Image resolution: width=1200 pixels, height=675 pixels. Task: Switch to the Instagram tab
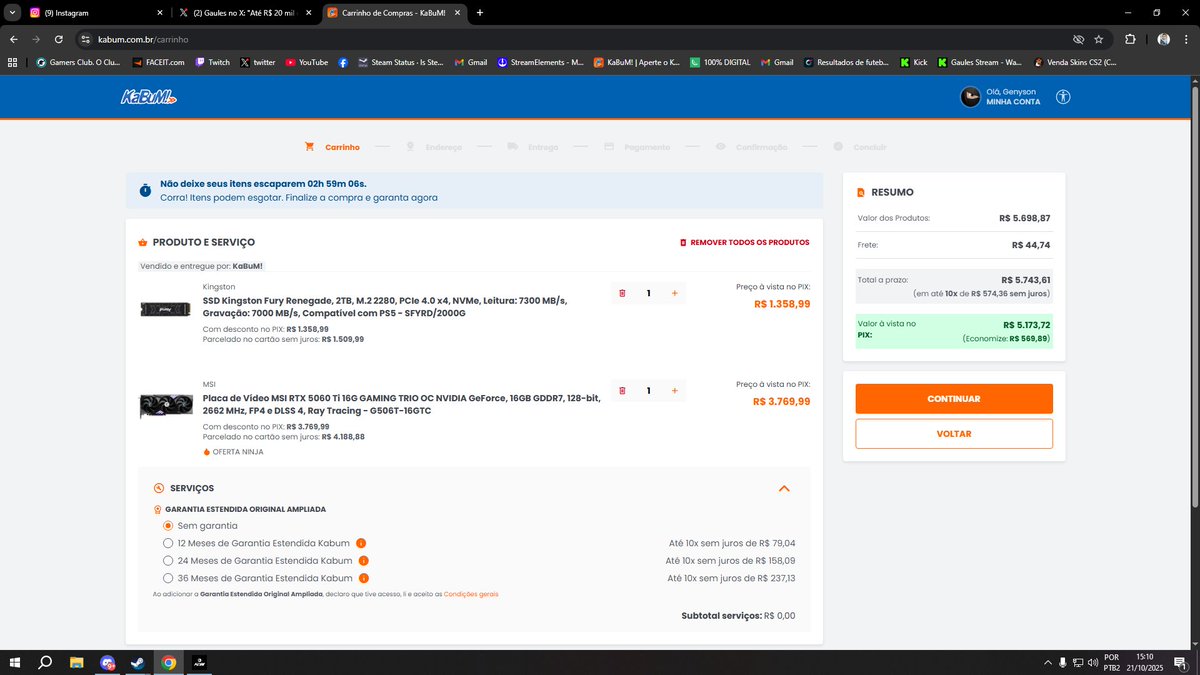click(x=95, y=13)
